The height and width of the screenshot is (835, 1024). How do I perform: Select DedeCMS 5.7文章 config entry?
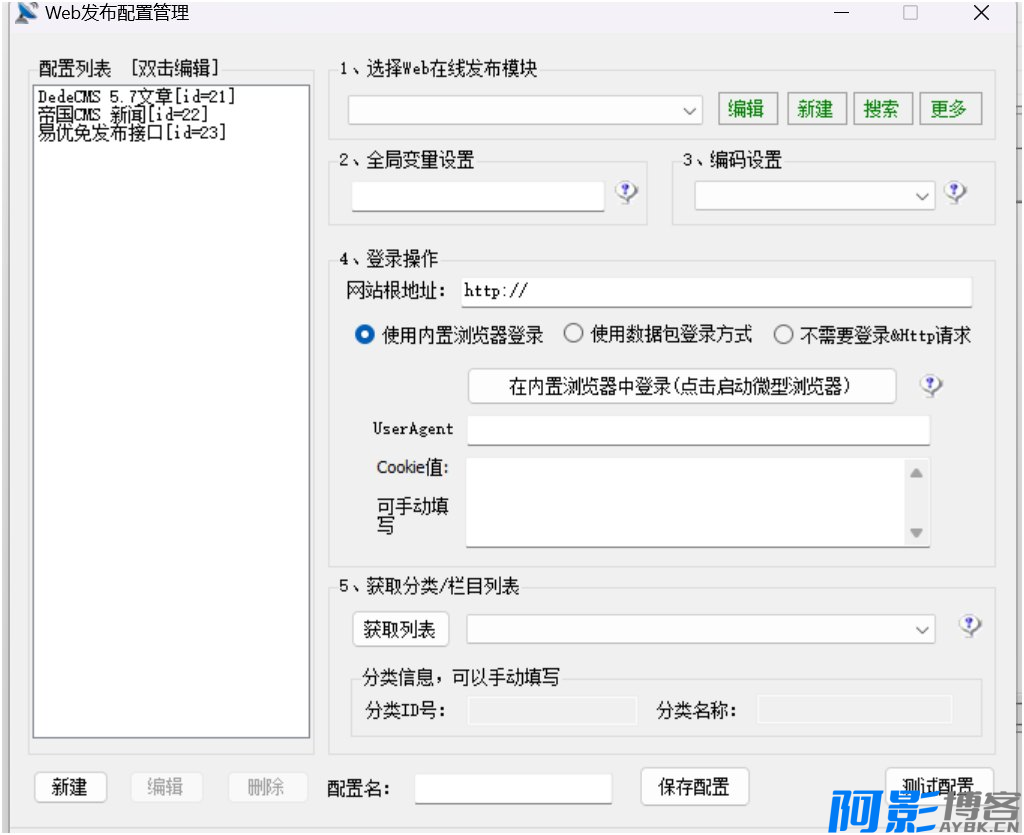[136, 97]
